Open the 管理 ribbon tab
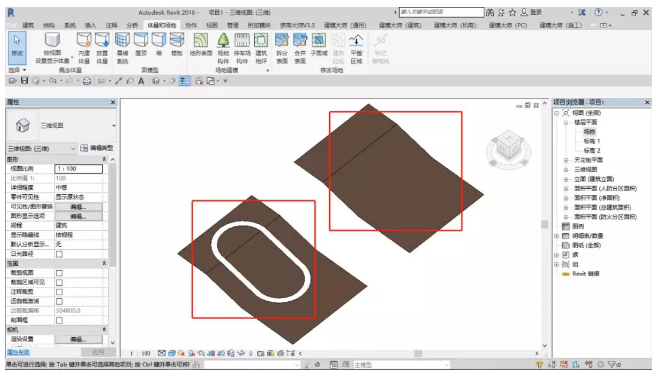Screen dimensions: 660x375 pos(233,25)
